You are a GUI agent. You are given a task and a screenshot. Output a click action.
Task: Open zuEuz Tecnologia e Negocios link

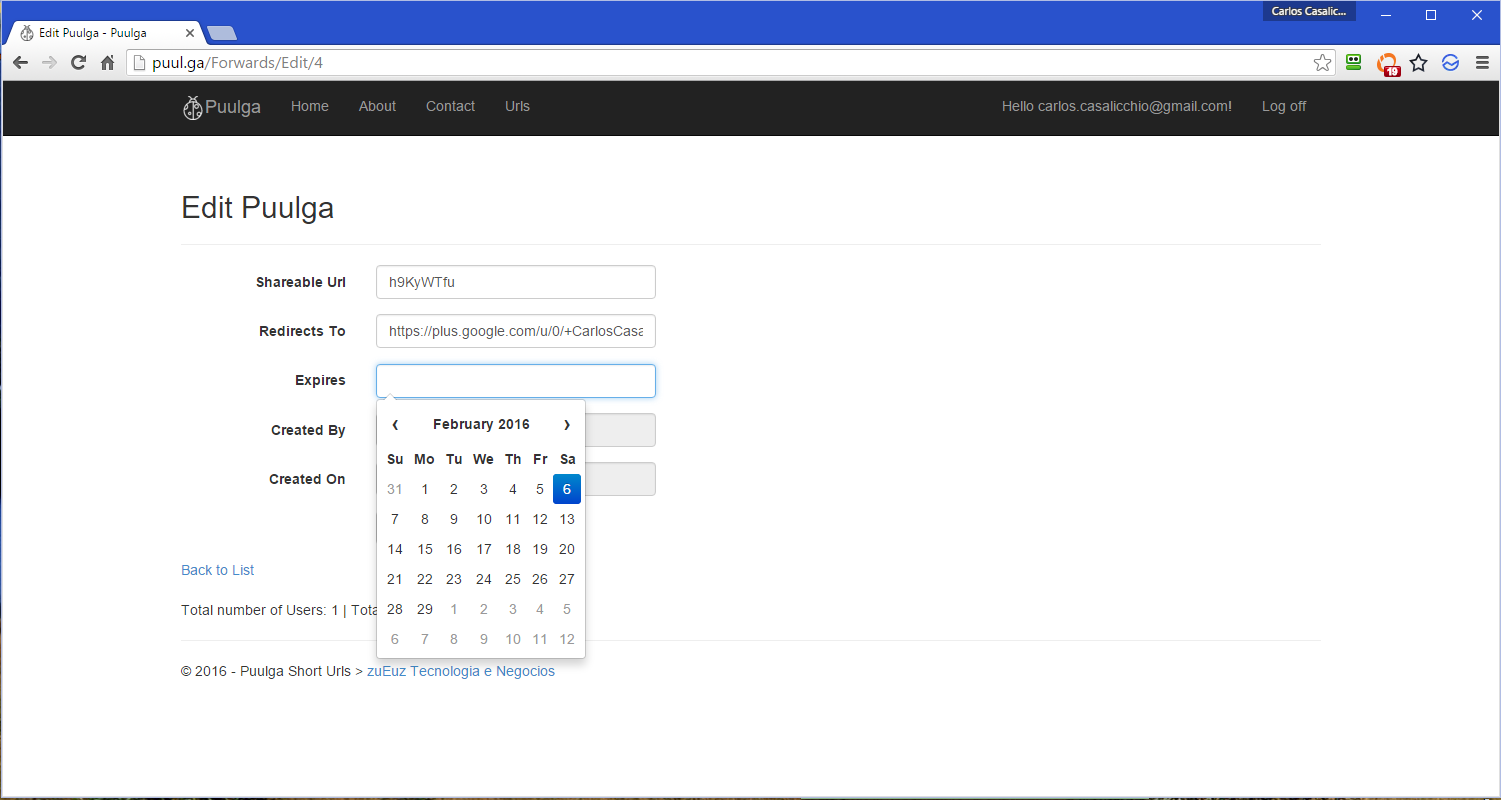(460, 671)
